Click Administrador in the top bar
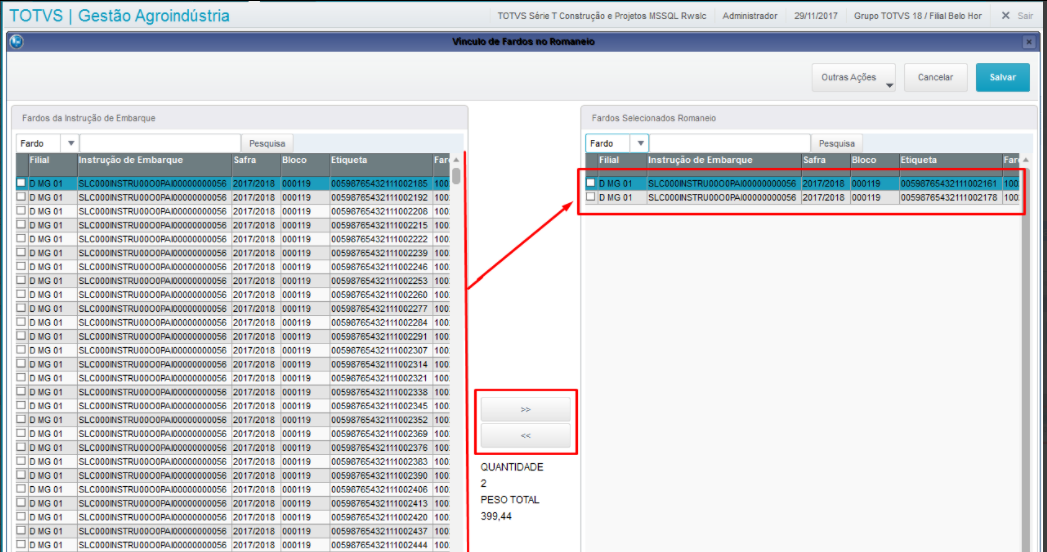1047x552 pixels. (750, 15)
